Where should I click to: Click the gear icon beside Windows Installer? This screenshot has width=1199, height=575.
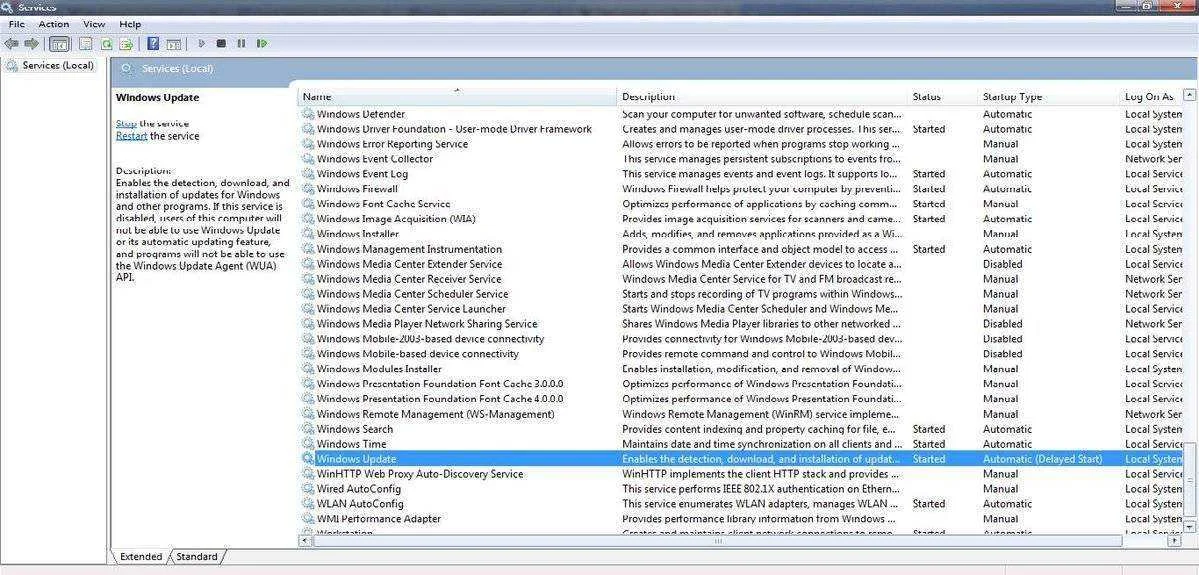(308, 234)
